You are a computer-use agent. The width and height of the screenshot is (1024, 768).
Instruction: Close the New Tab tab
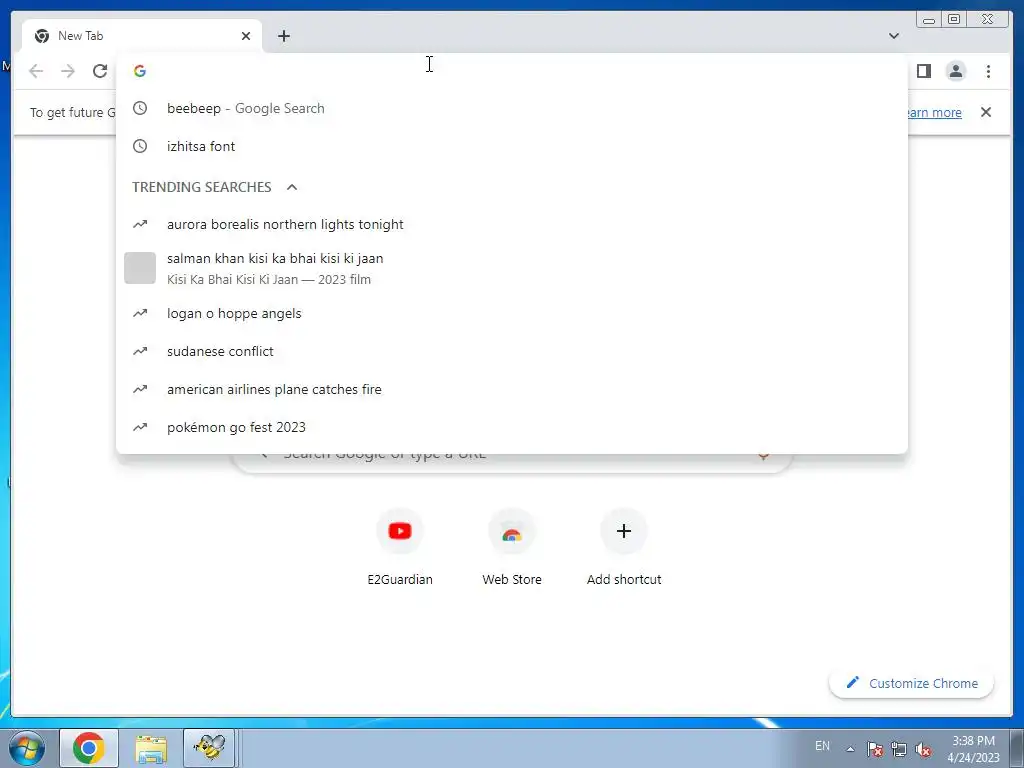pyautogui.click(x=246, y=36)
